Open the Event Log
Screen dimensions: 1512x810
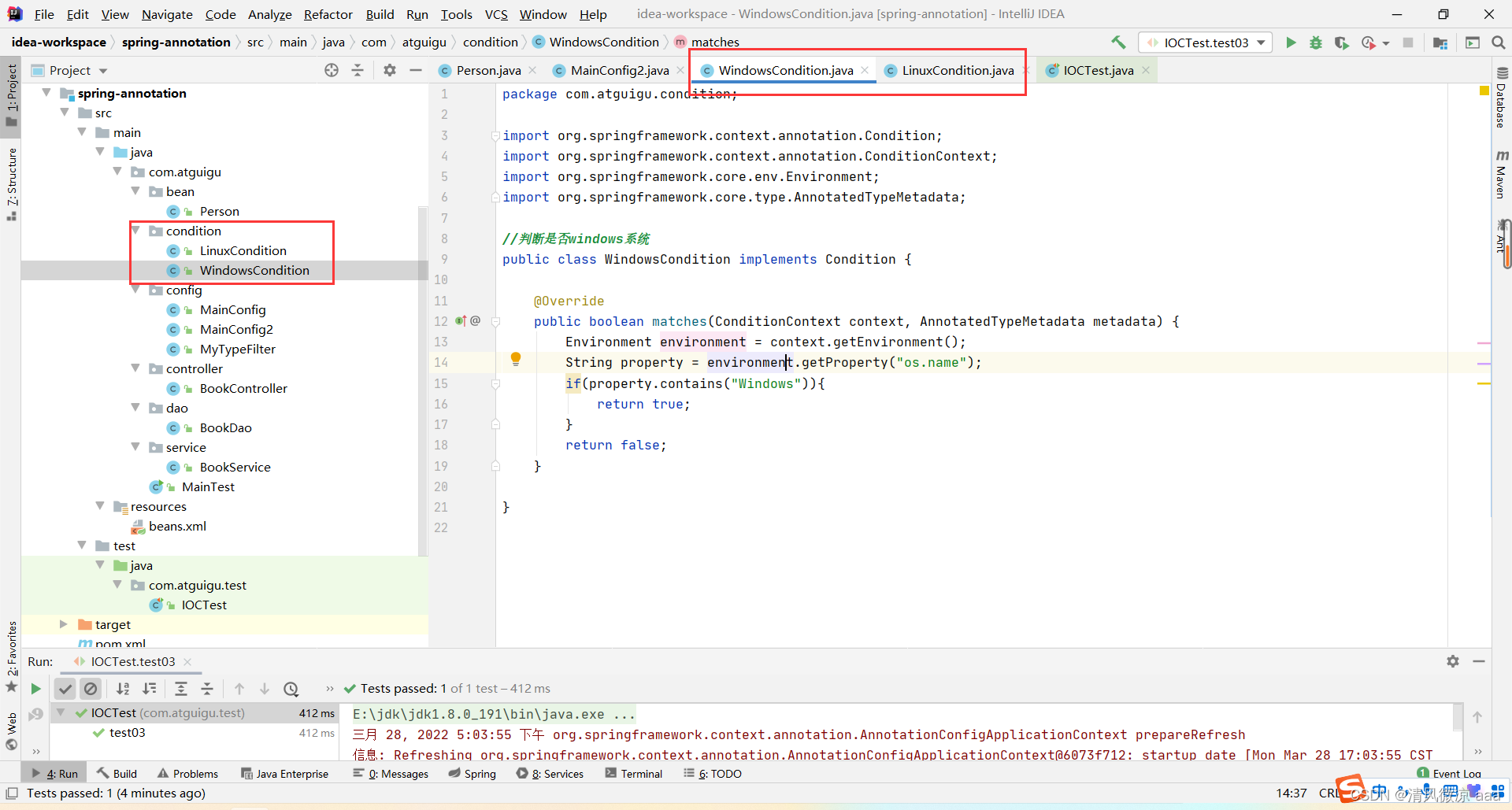coord(1449,774)
